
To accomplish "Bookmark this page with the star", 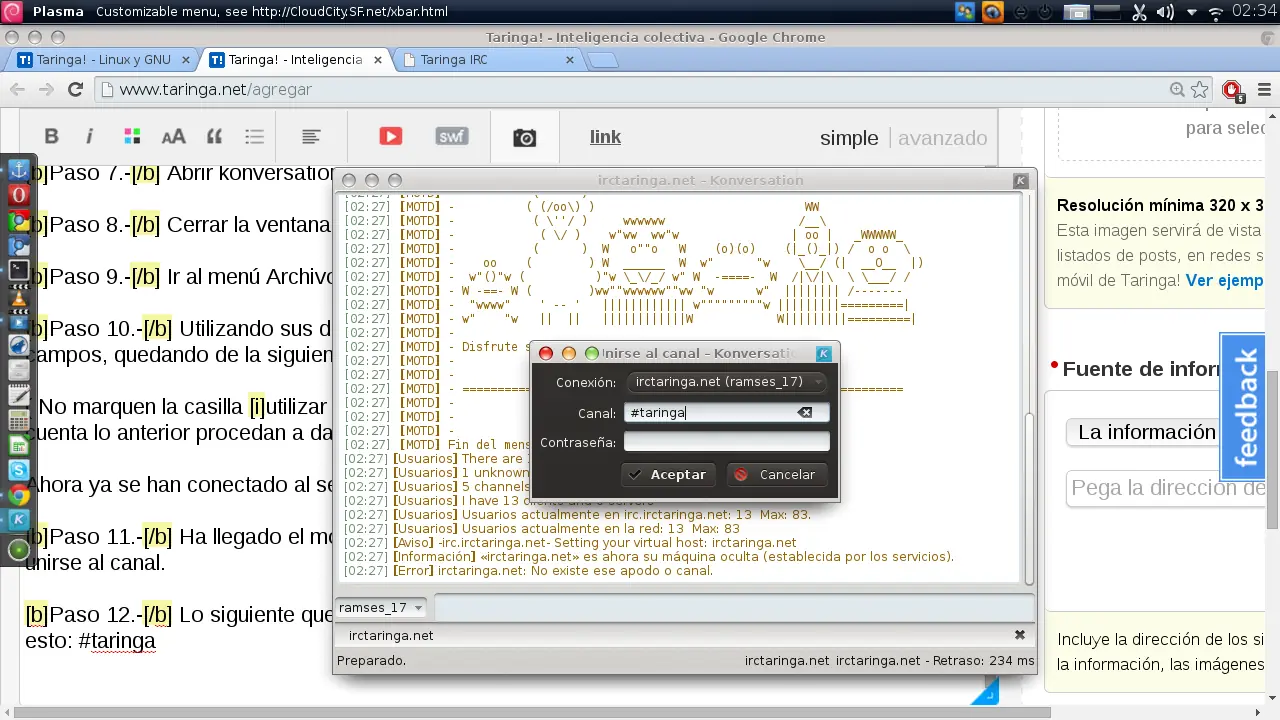I will click(1199, 89).
